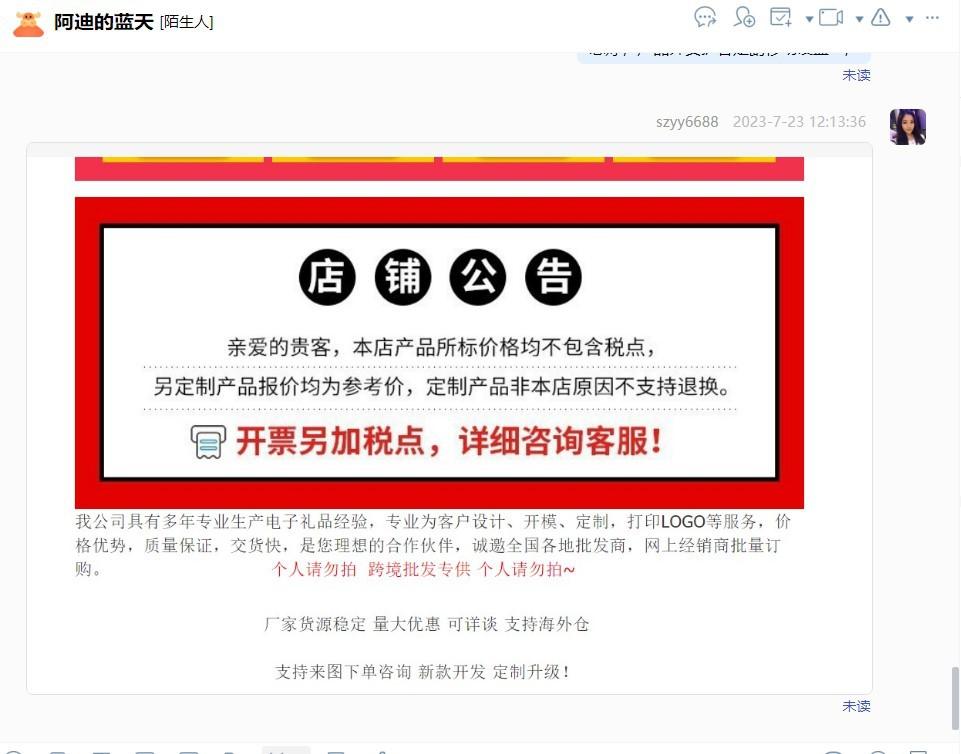This screenshot has width=961, height=754.
Task: Open szyy6688's profile avatar photo
Action: 908,127
